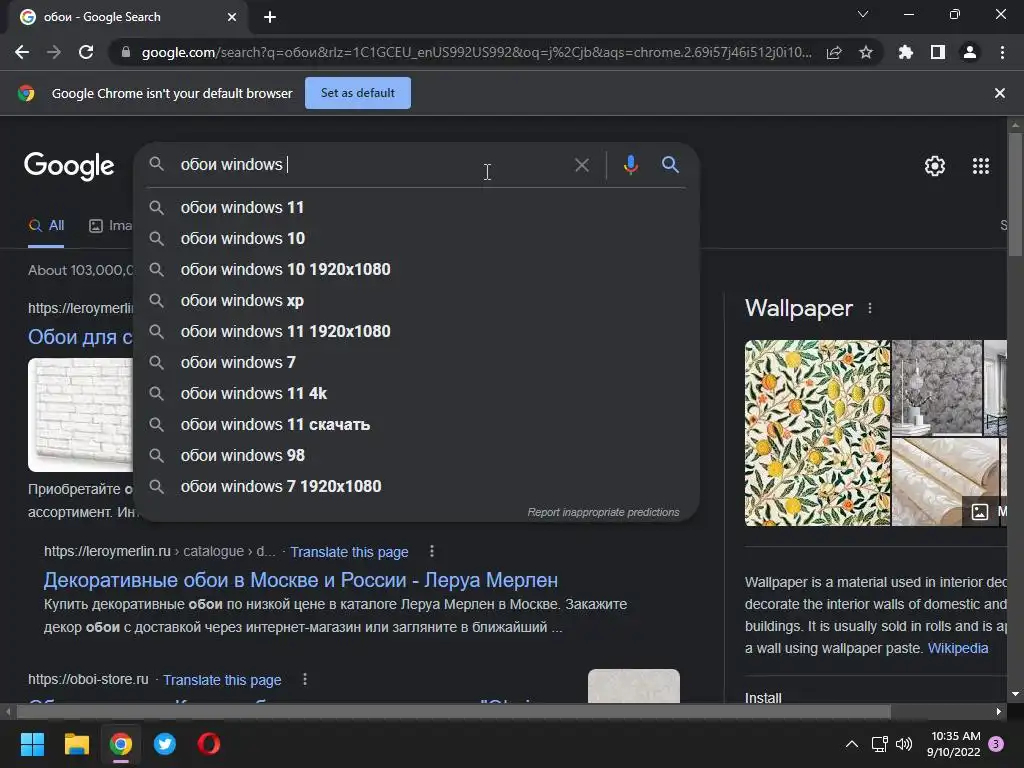
Task: View site information lock icon
Action: (126, 52)
